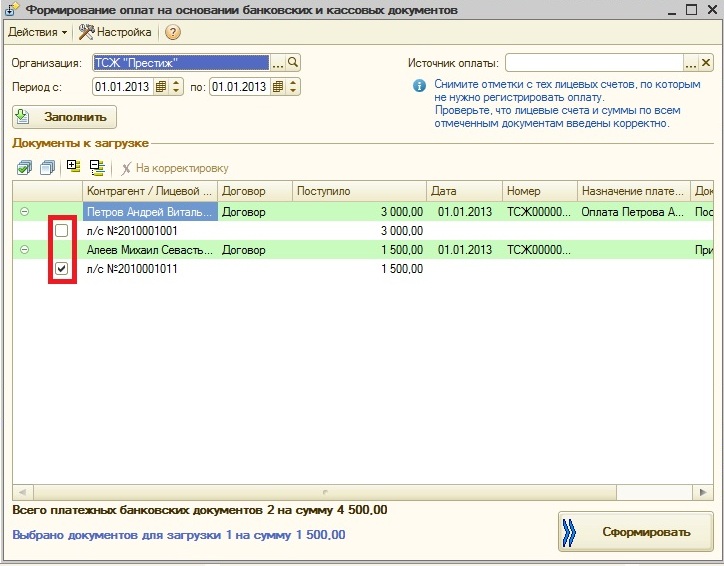724x566 pixels.
Task: Click the check all documents icon
Action: [24, 168]
